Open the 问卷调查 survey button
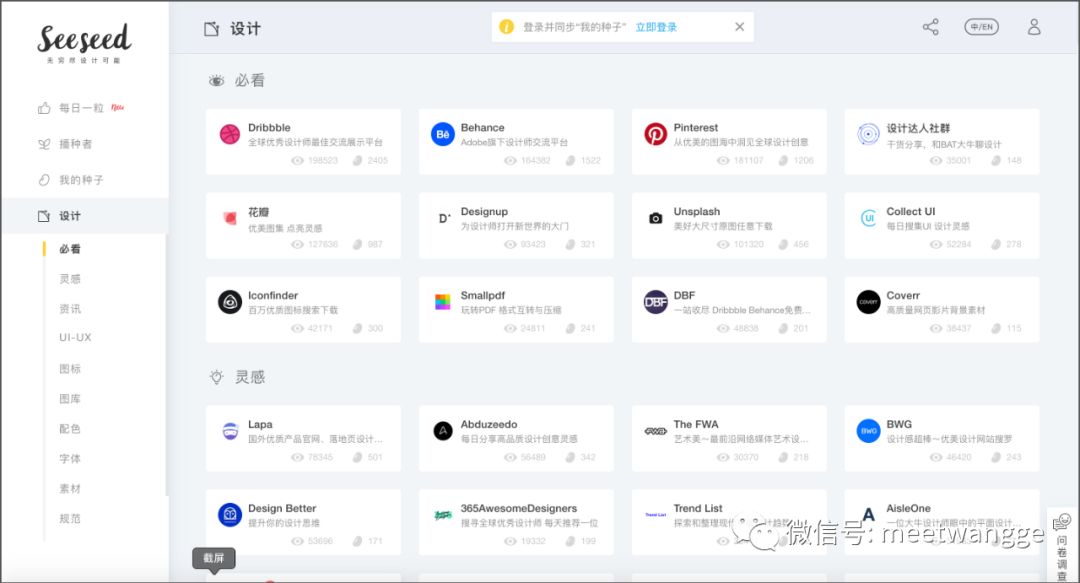 pyautogui.click(x=1062, y=546)
